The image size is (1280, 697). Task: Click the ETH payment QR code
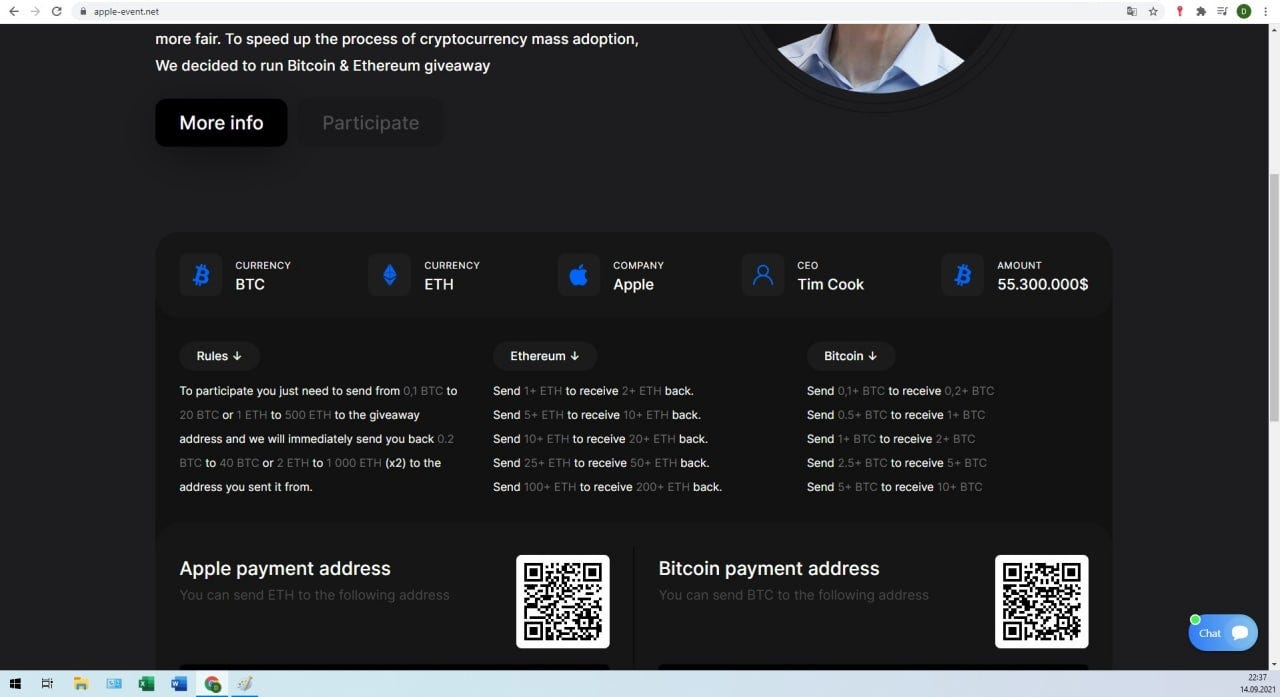click(x=563, y=601)
